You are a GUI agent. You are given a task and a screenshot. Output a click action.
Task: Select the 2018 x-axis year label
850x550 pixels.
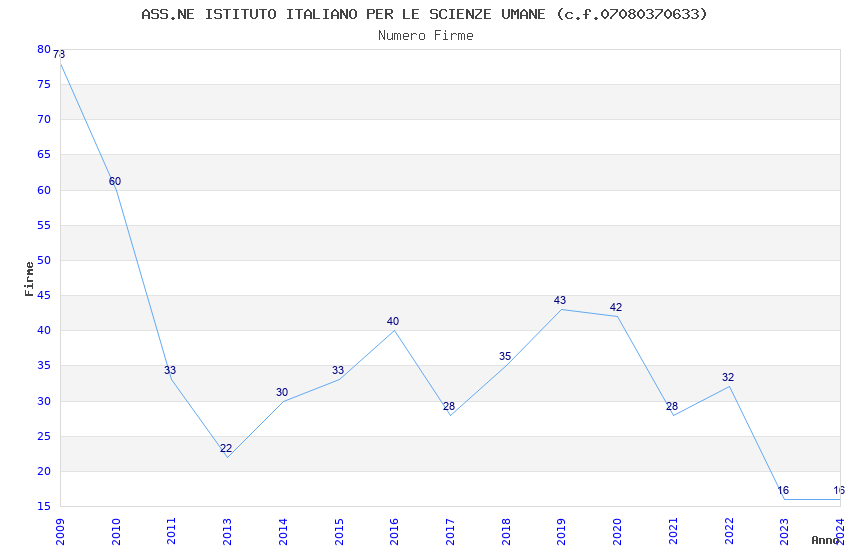pos(506,532)
